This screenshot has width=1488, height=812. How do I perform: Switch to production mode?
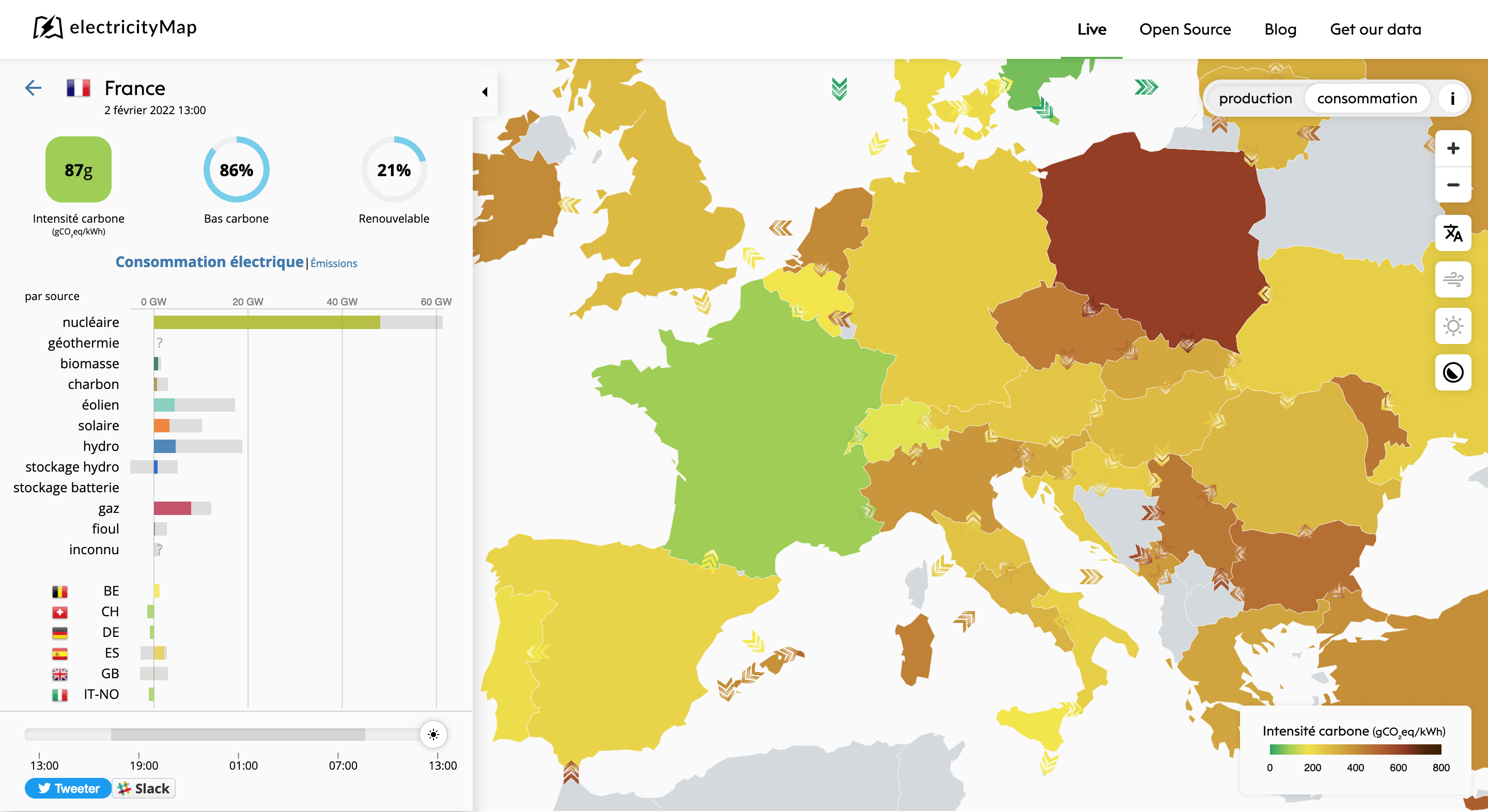click(1255, 98)
